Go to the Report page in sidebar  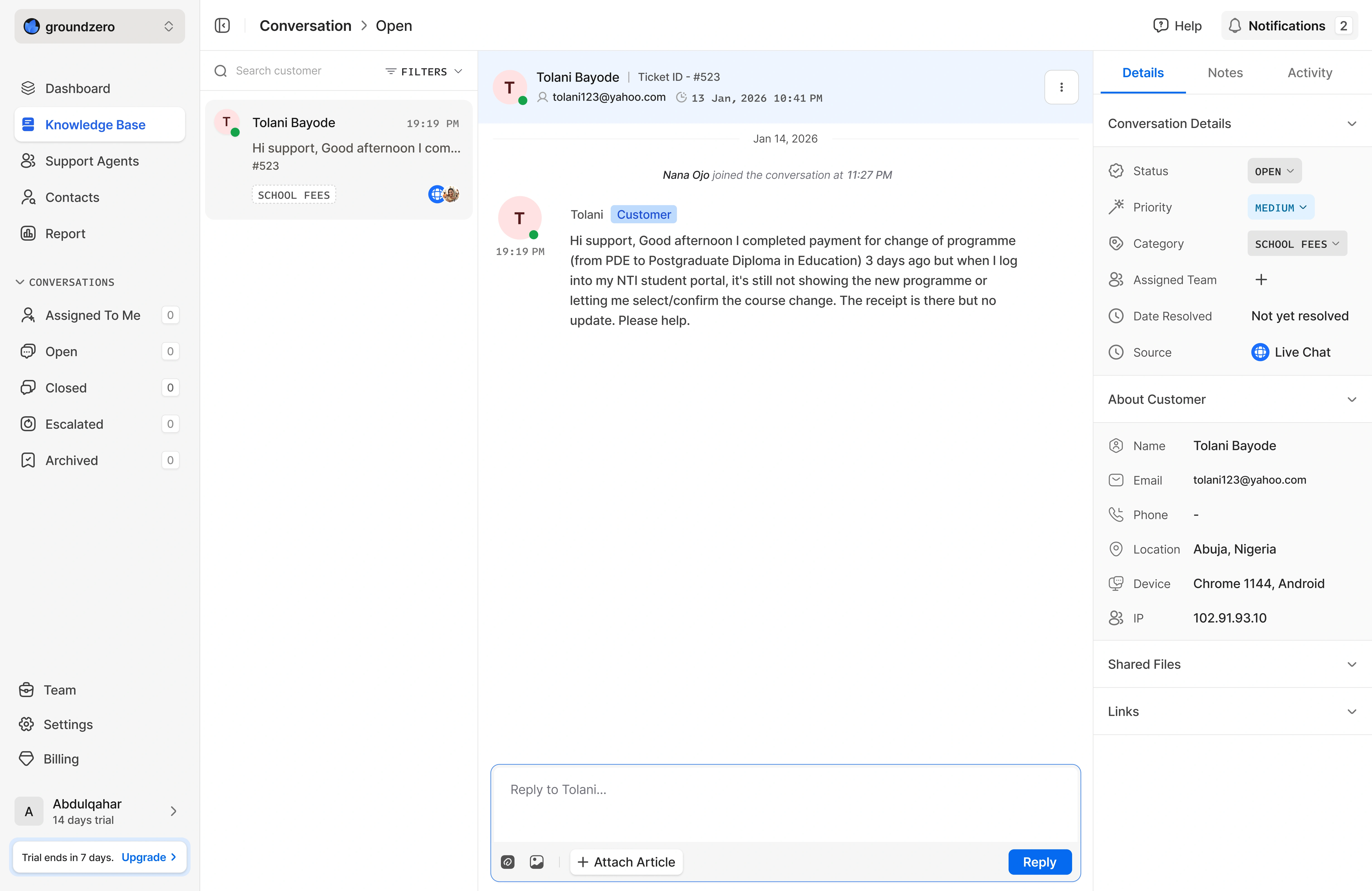(65, 233)
